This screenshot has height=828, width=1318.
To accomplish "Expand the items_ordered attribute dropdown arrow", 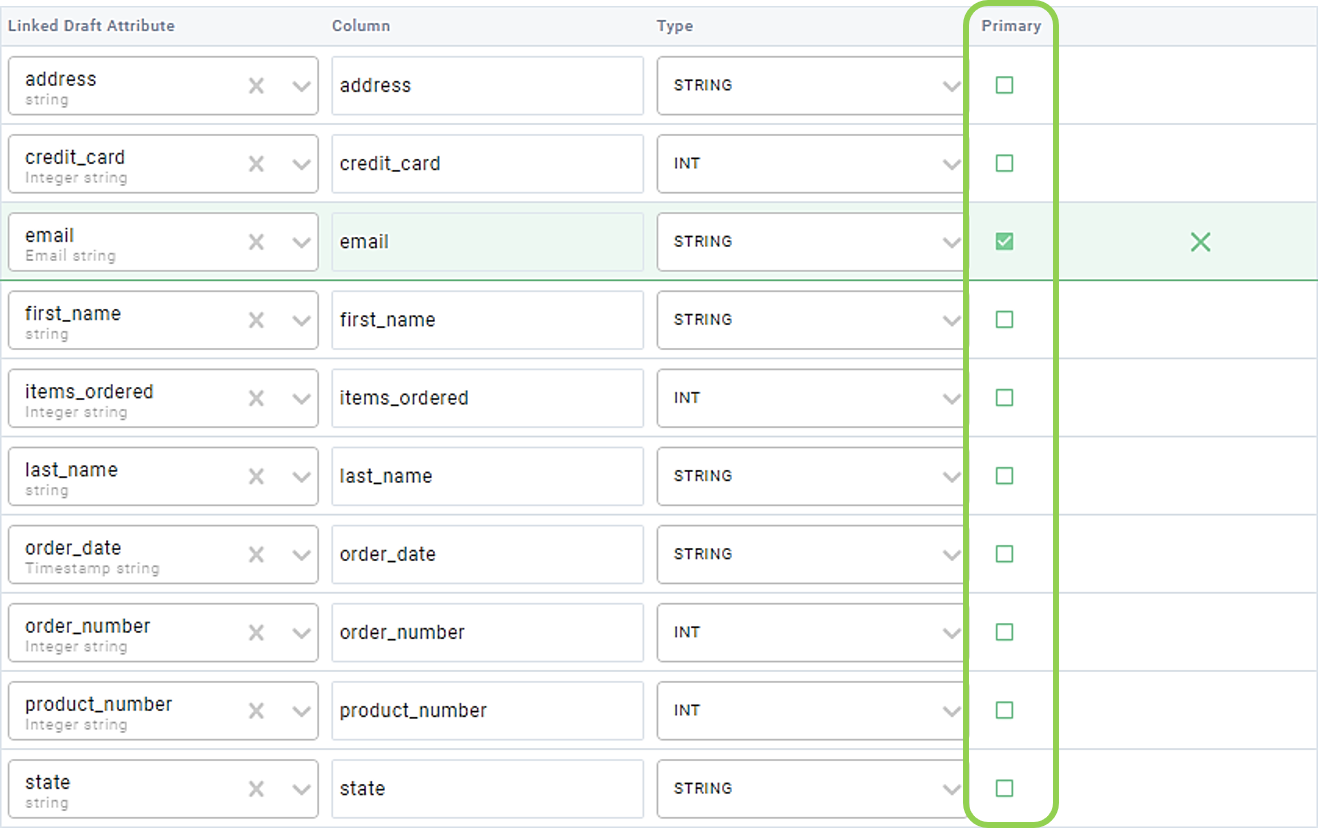I will 301,399.
